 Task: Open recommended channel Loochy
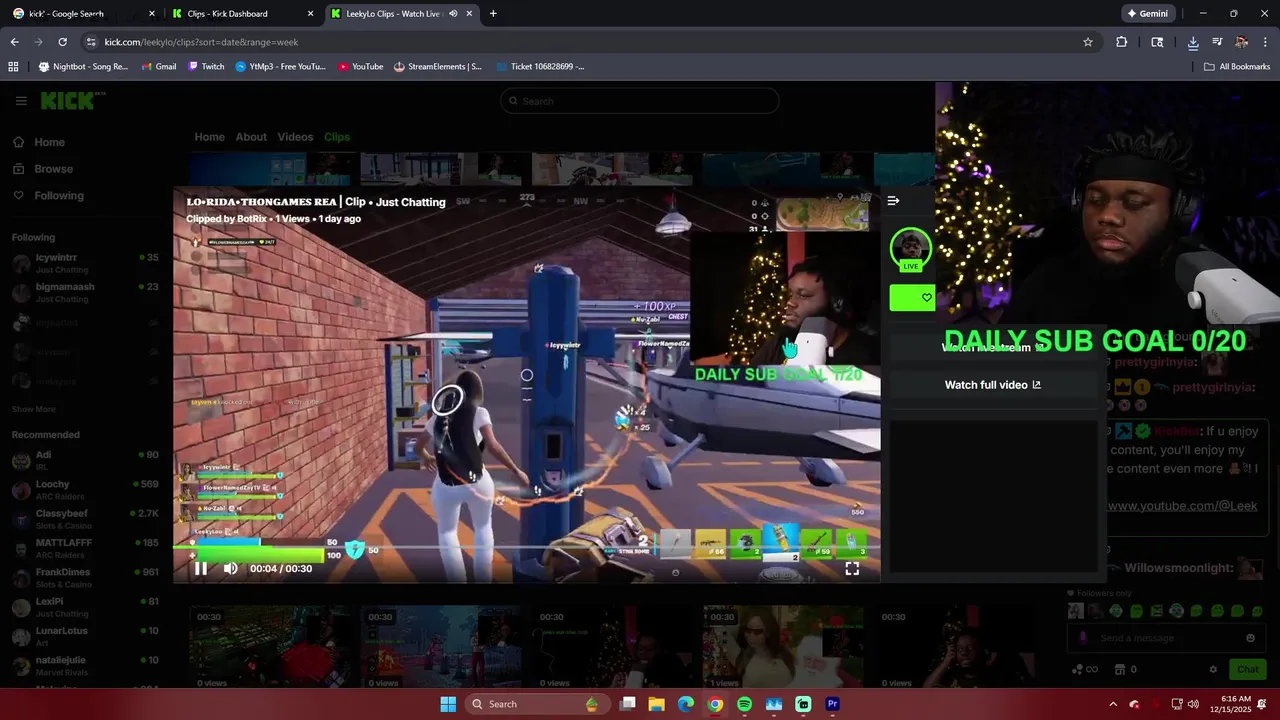(x=85, y=489)
